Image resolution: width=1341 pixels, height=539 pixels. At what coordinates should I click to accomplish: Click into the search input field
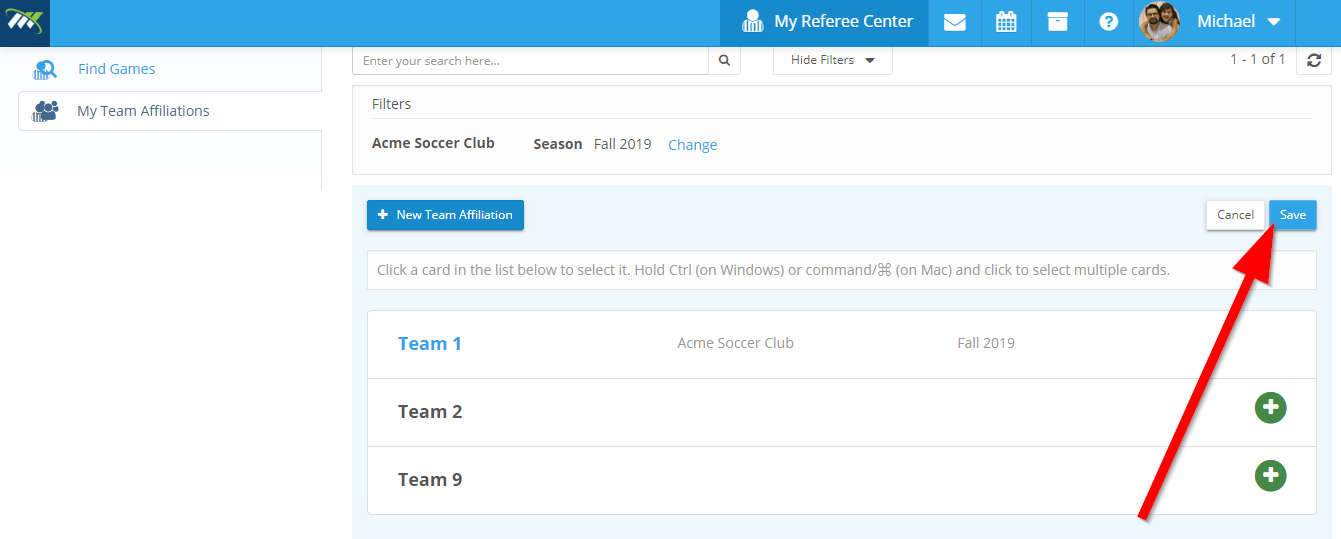point(530,61)
